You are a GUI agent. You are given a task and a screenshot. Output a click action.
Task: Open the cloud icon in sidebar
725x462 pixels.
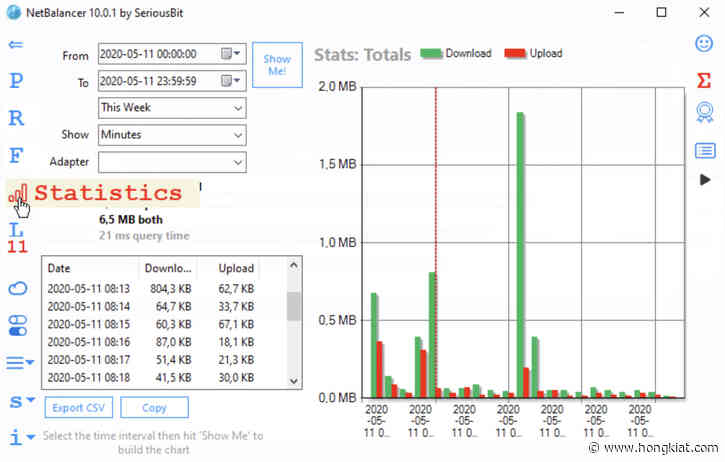(x=18, y=289)
